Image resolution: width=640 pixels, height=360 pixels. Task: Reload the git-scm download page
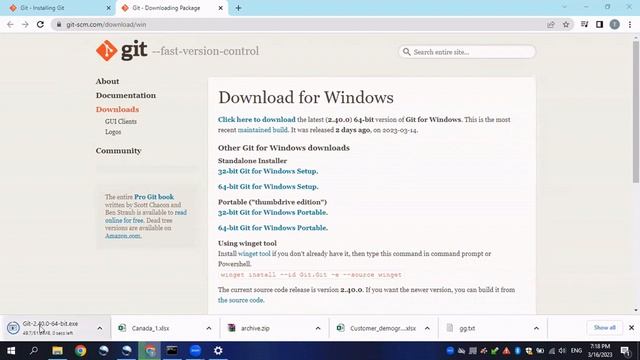(x=40, y=24)
